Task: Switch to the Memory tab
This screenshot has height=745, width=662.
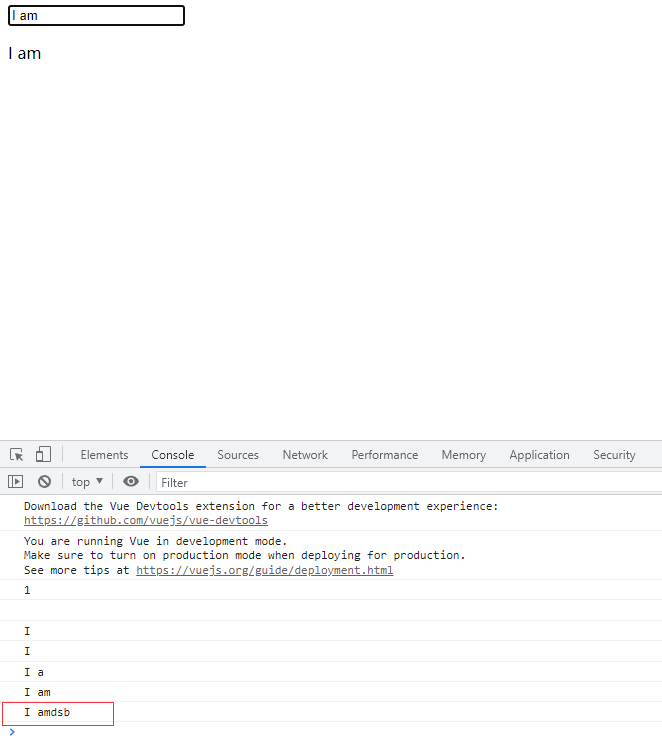Action: [464, 455]
